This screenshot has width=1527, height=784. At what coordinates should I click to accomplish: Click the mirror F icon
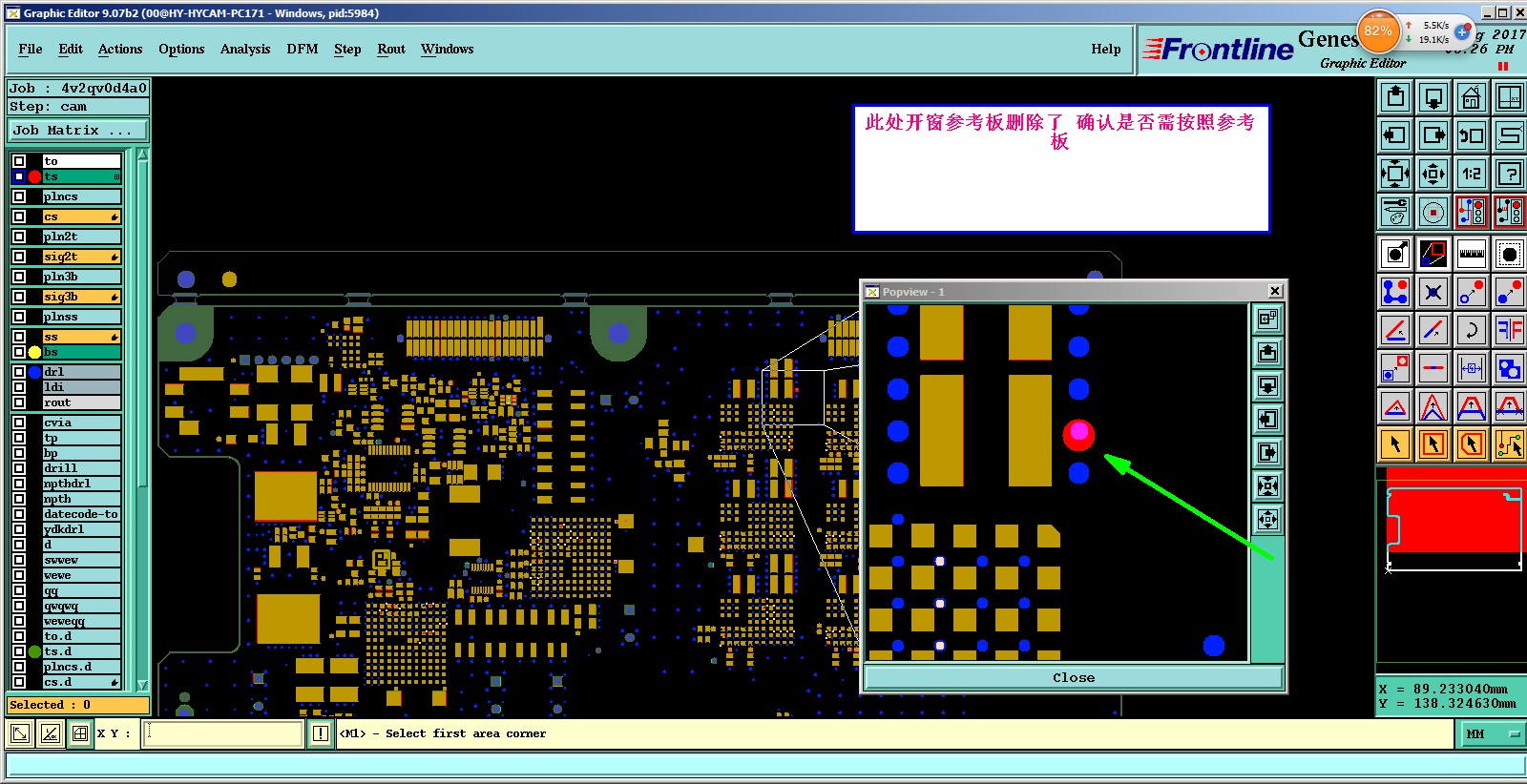point(1510,330)
